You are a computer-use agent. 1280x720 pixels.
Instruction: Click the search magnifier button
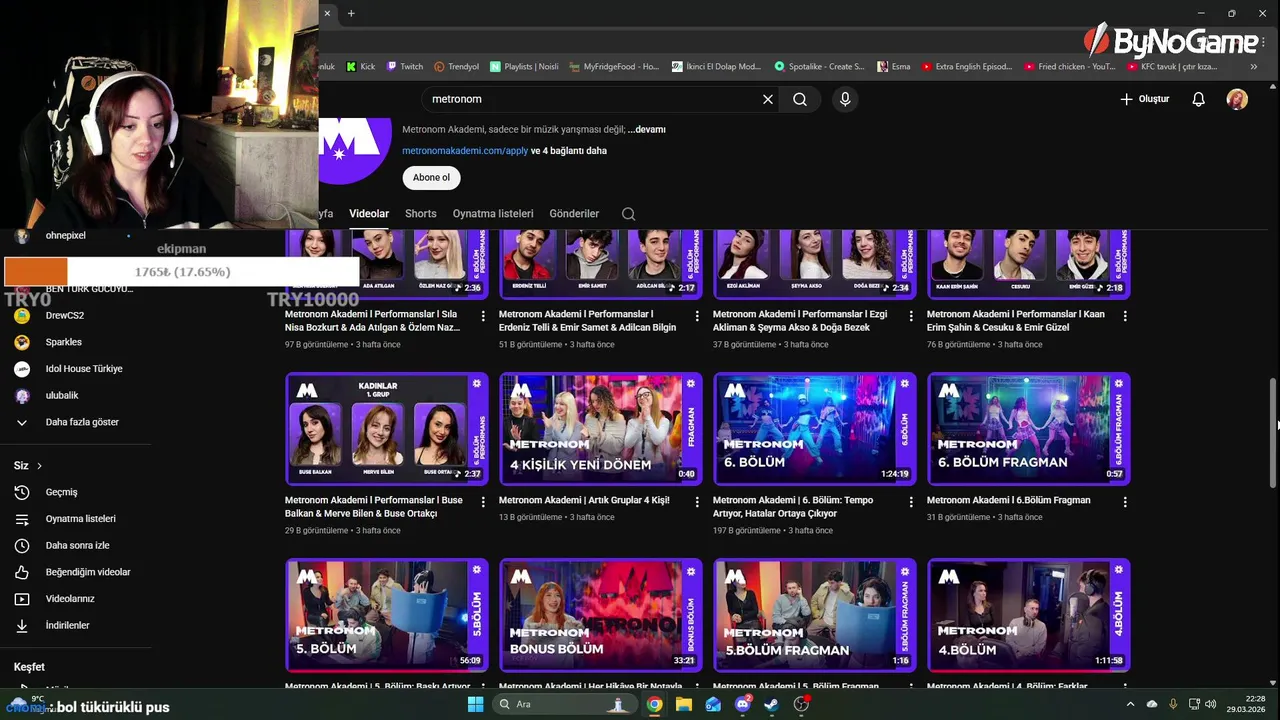click(x=800, y=99)
